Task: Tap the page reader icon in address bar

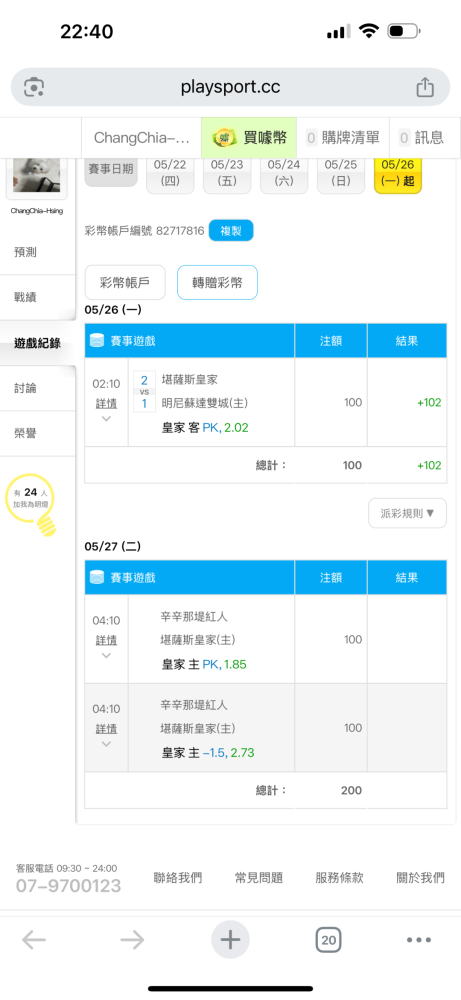Action: click(33, 87)
